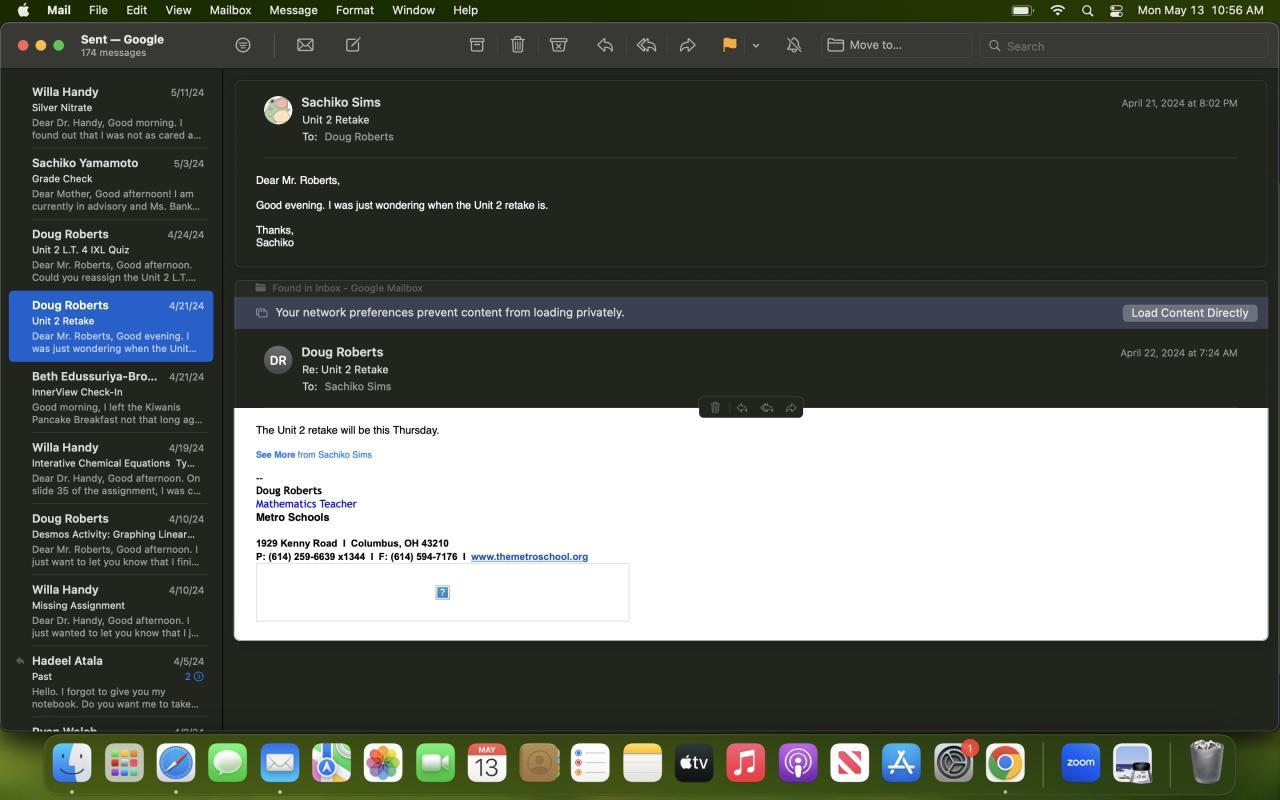Open the Message menu

click(293, 10)
